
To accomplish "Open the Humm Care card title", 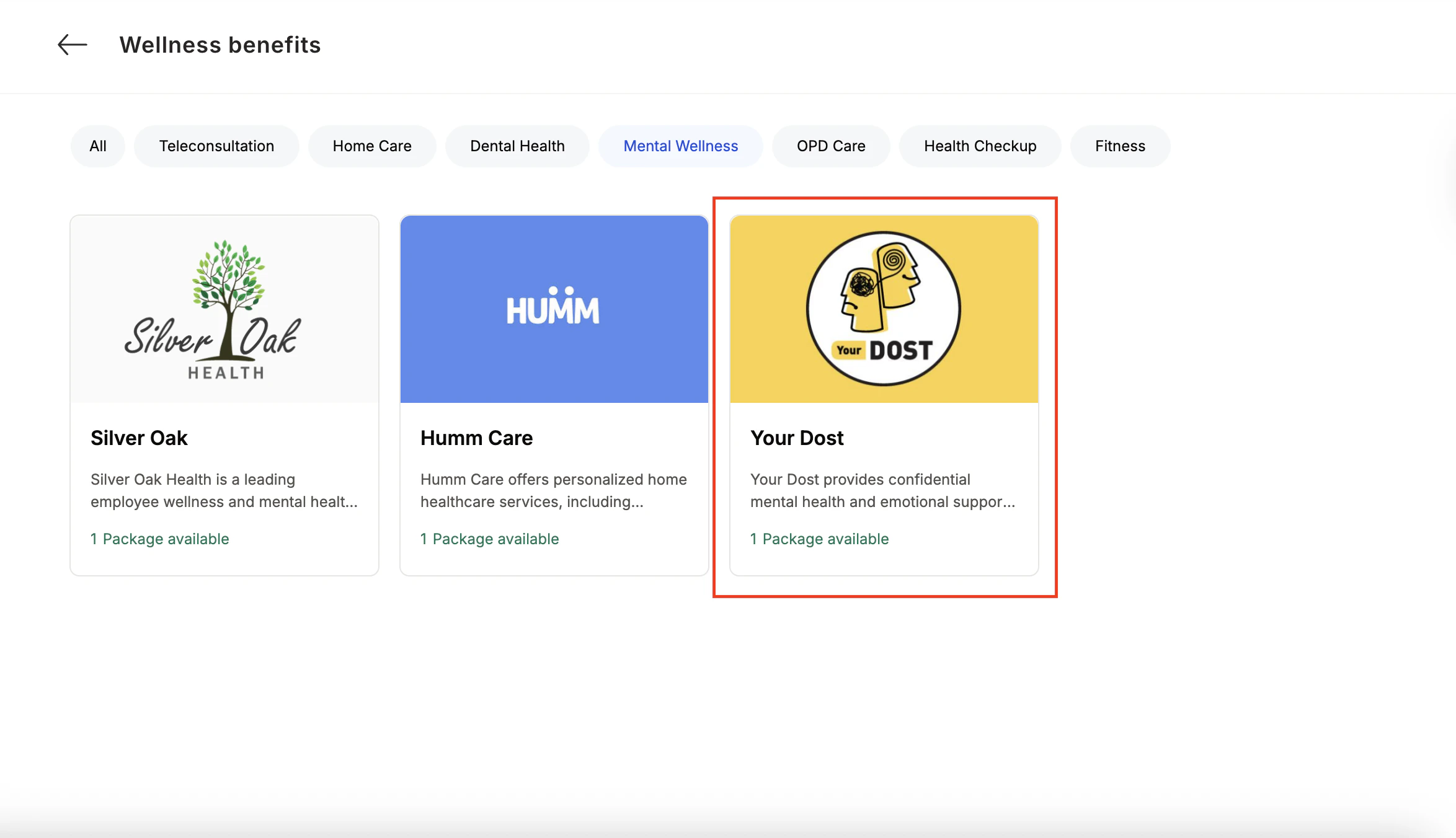I will pyautogui.click(x=476, y=438).
